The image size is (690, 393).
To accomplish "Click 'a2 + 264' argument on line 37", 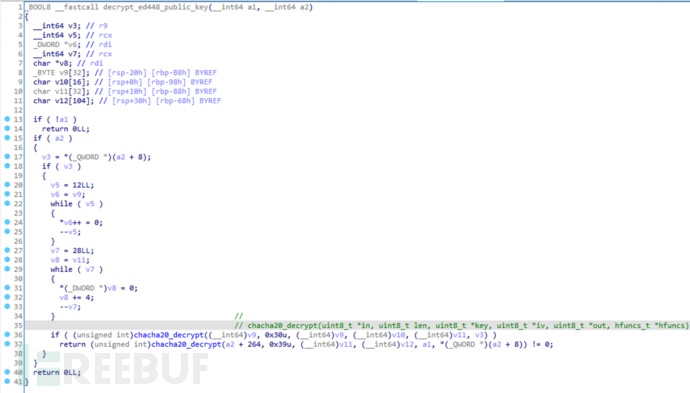I will 243,344.
